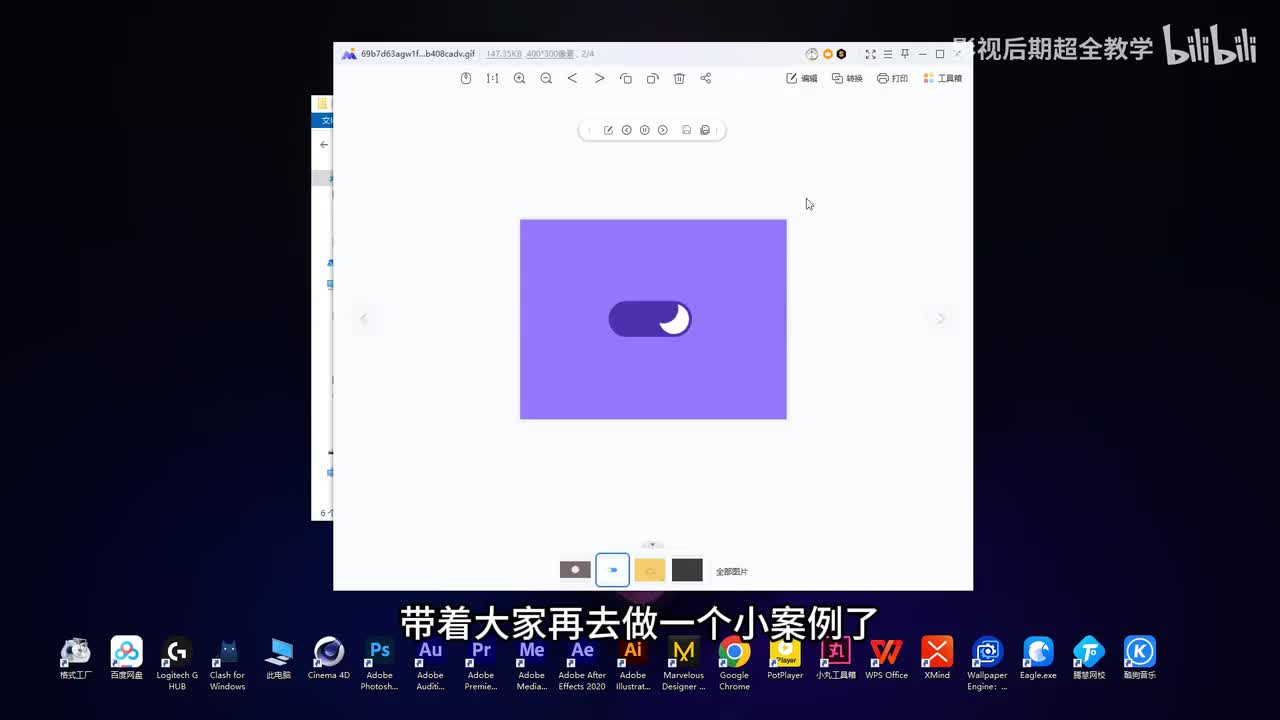
Task: Launch Wallpaper Engine shortcut
Action: pyautogui.click(x=987, y=664)
